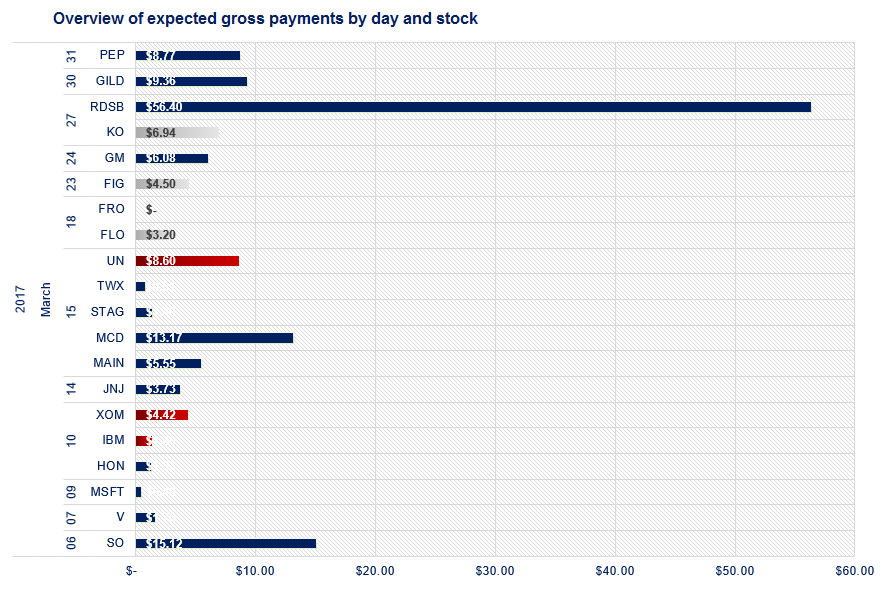Image resolution: width=884 pixels, height=597 pixels.
Task: Click the FLO stock label
Action: pyautogui.click(x=112, y=235)
